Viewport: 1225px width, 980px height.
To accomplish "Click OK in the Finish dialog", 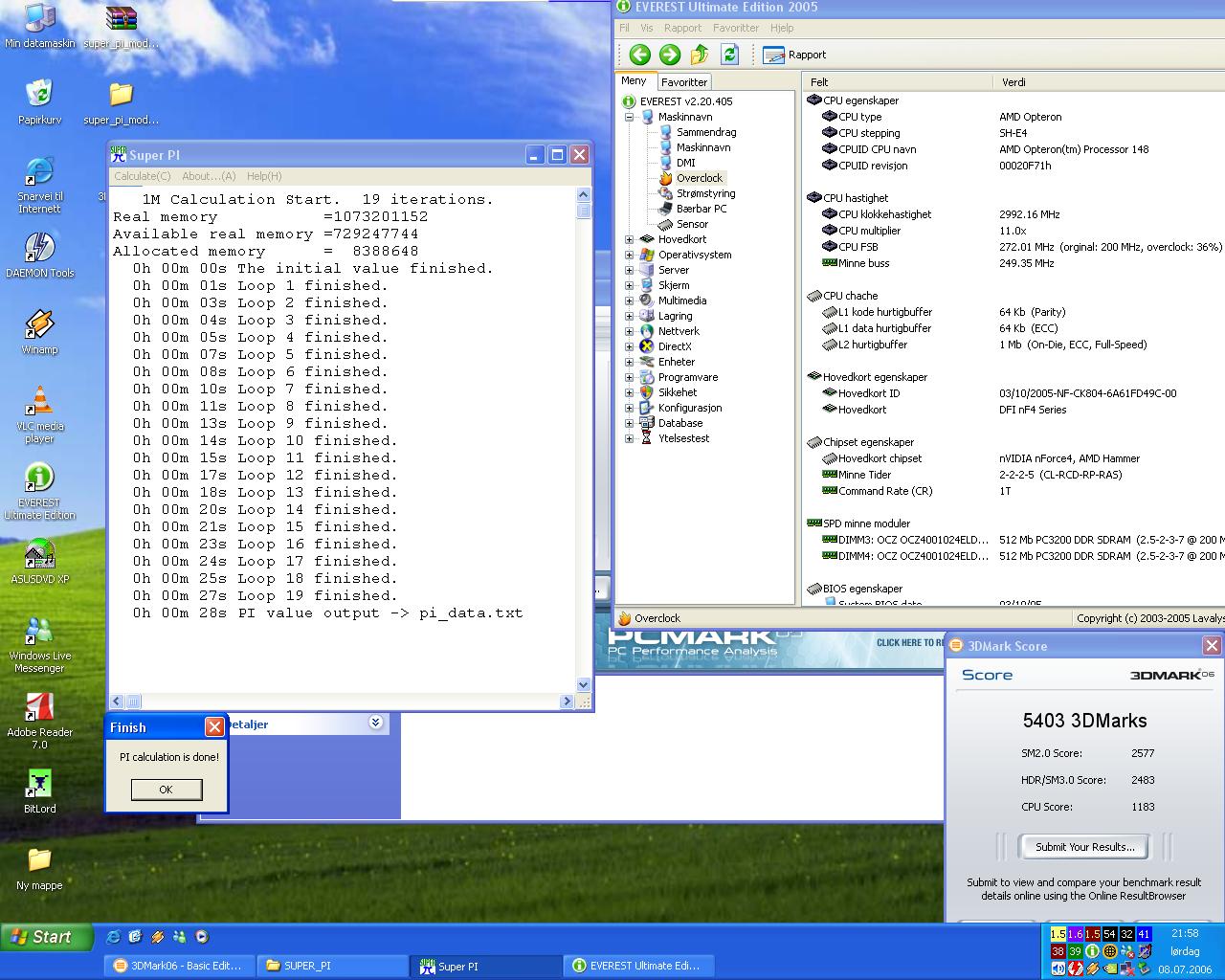I will coord(167,790).
